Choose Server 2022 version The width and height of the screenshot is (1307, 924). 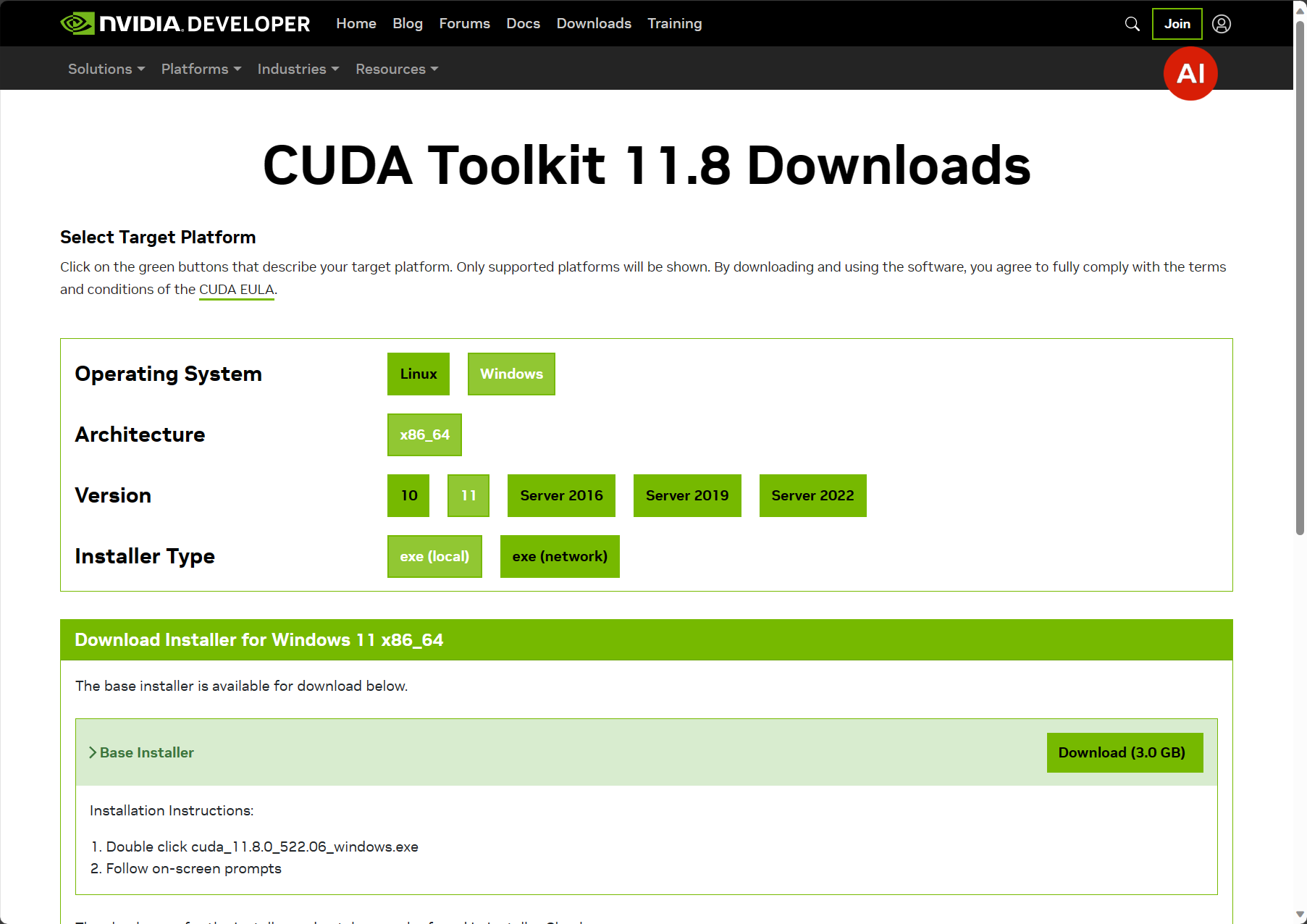pos(812,495)
